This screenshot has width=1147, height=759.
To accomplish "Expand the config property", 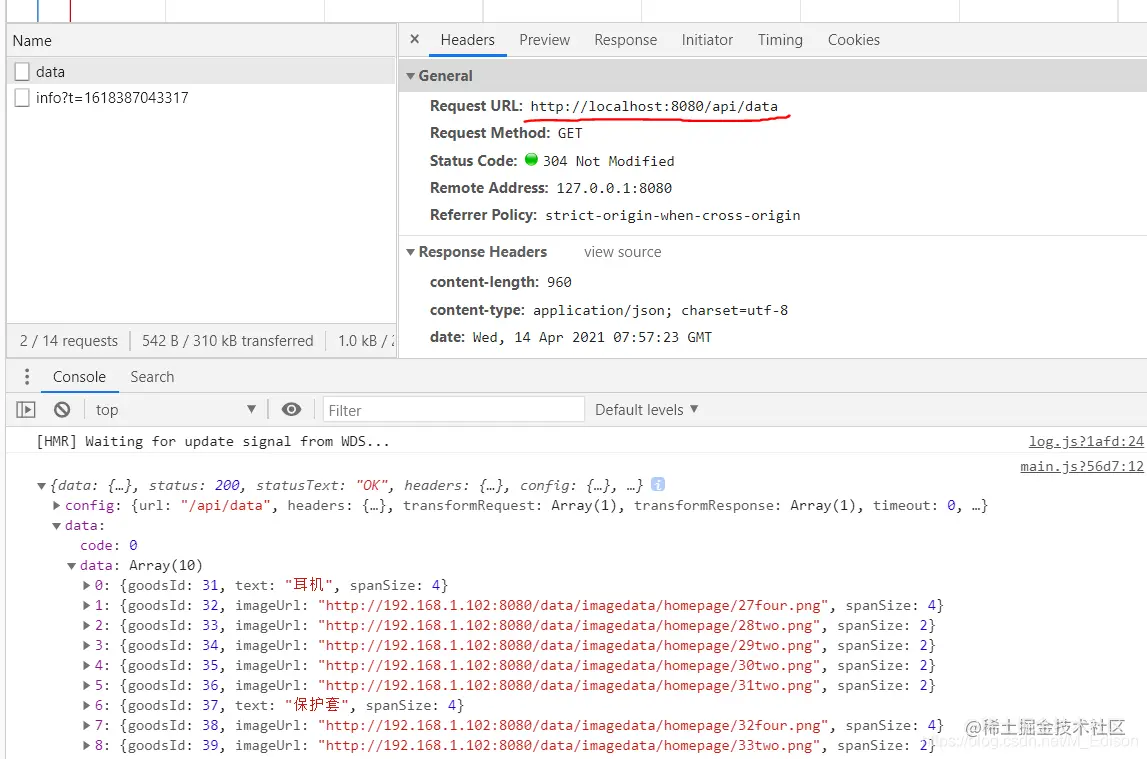I will [56, 505].
